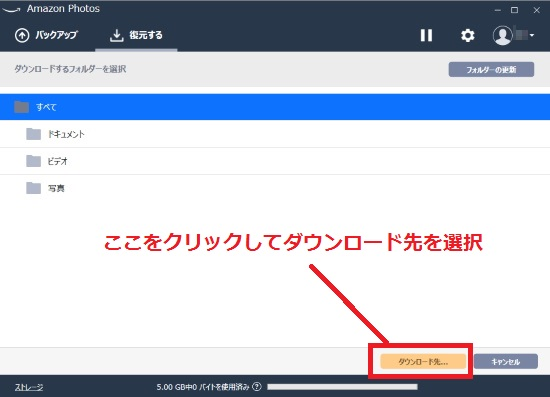Image resolution: width=550 pixels, height=397 pixels.
Task: Click the 写真 folder icon
Action: point(33,188)
